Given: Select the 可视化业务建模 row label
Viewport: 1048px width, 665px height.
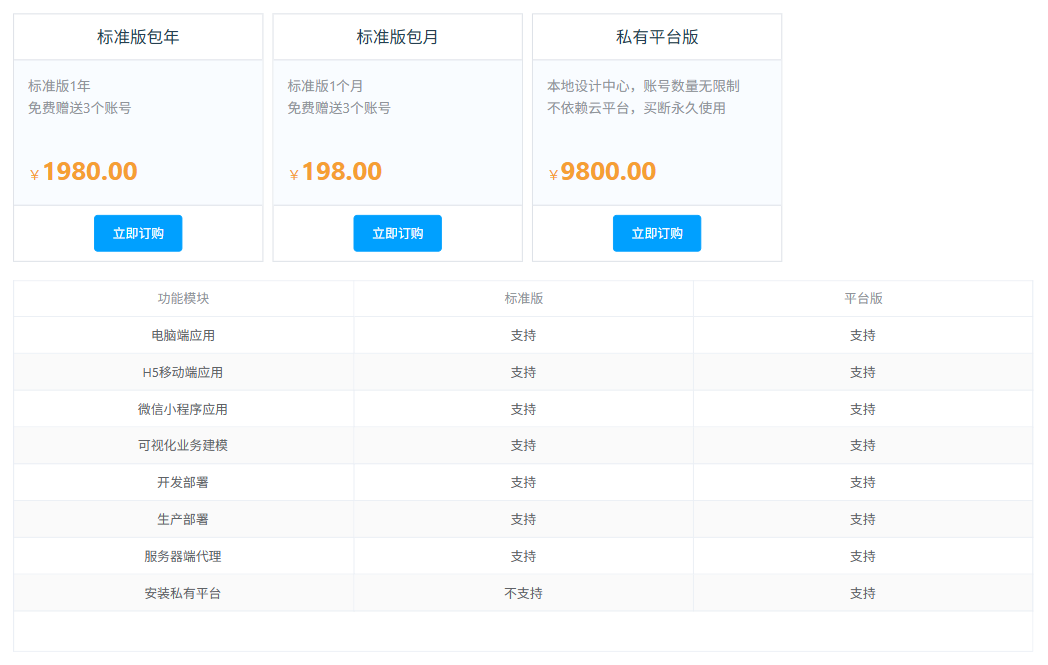Looking at the screenshot, I should (x=183, y=445).
